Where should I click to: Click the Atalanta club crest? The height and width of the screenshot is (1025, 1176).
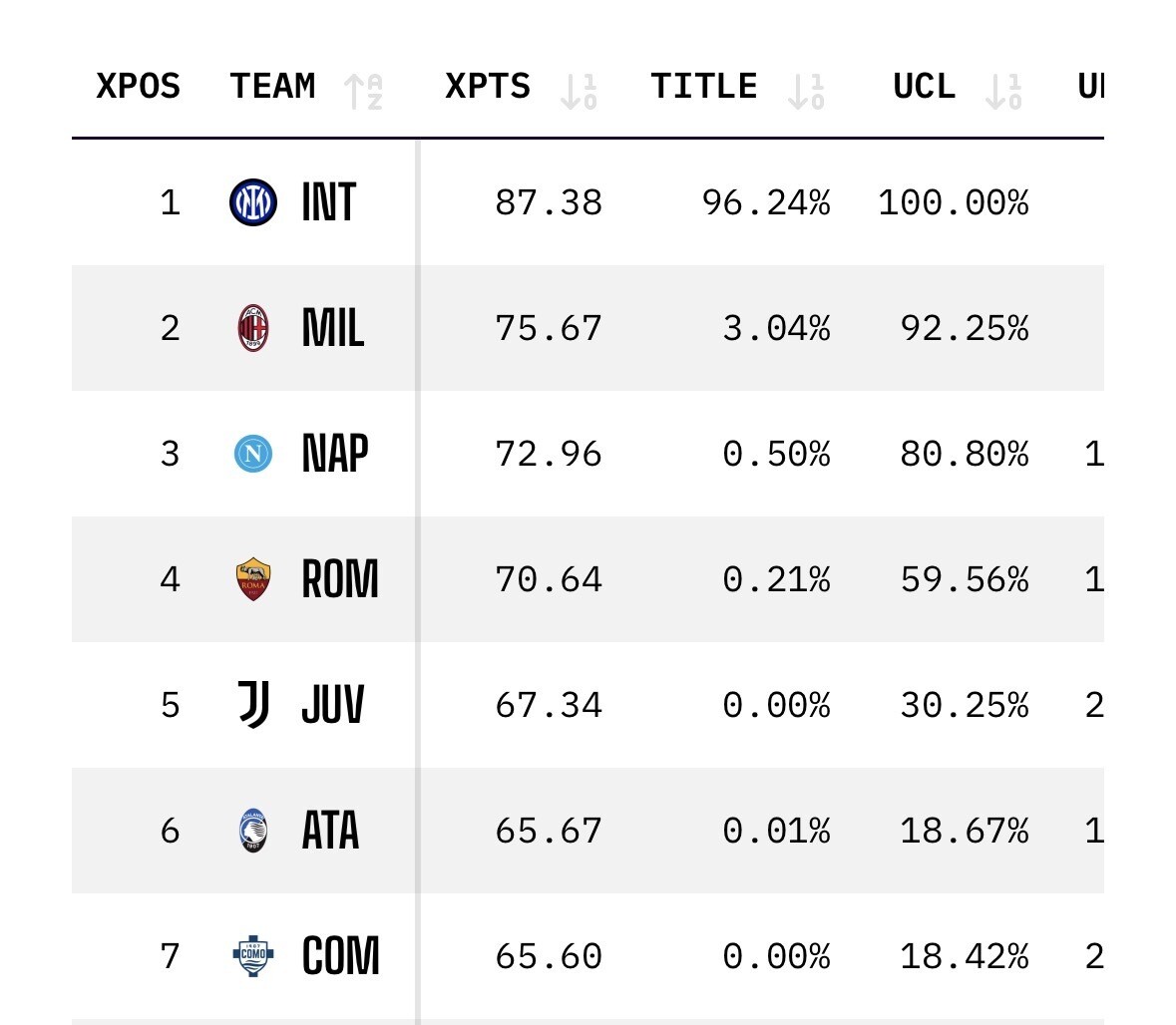253,831
